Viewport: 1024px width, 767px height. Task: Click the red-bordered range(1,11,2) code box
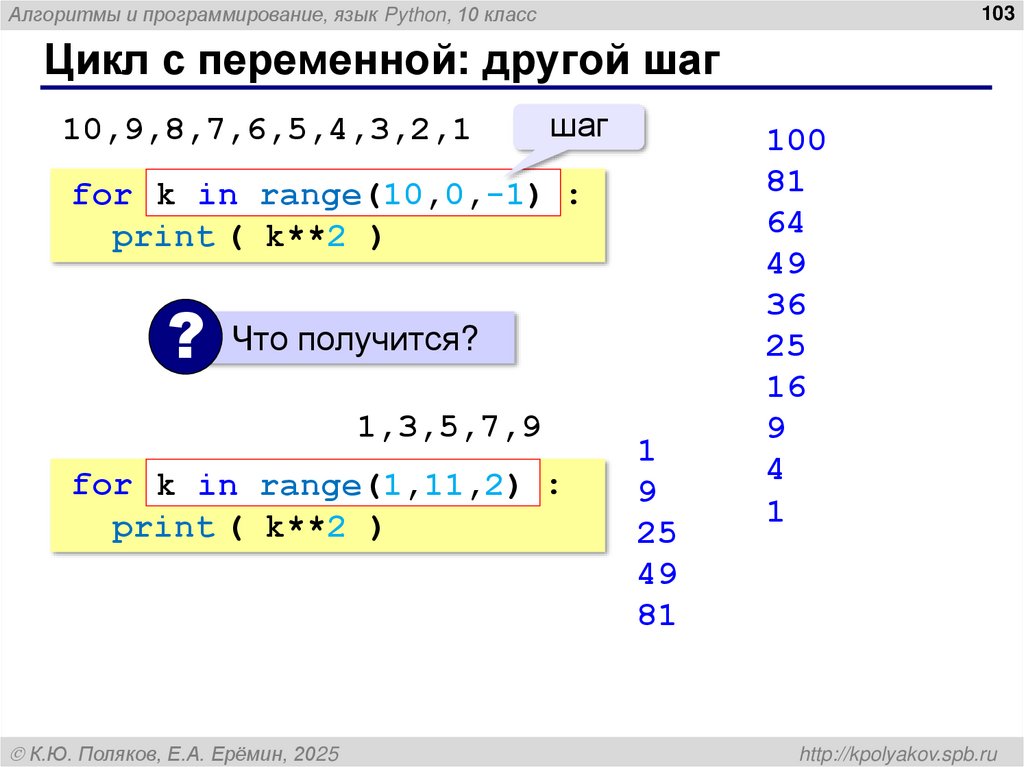point(343,485)
